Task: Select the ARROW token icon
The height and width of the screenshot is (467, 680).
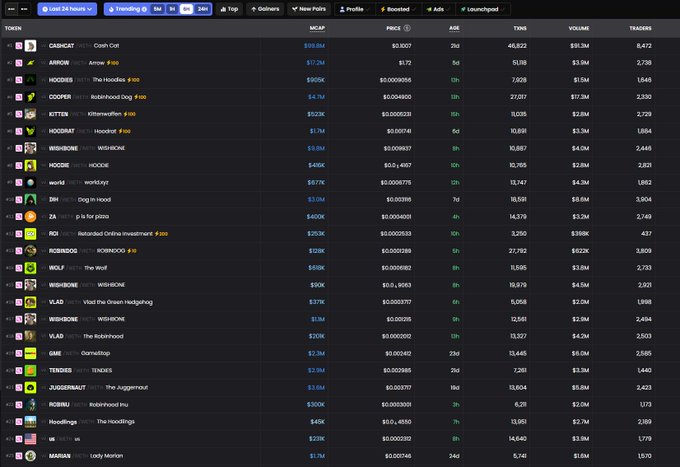Action: coord(30,63)
